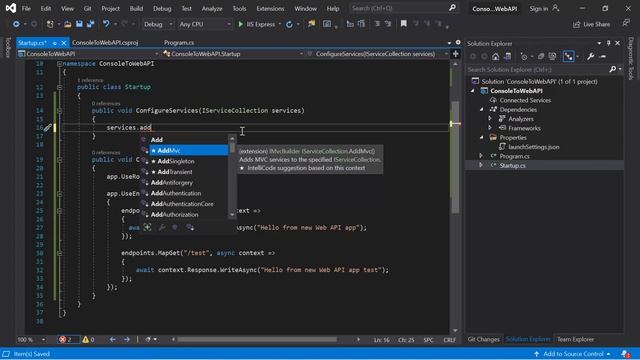The width and height of the screenshot is (640, 360).
Task: Pin the Solution Explorer panel
Action: [609, 43]
